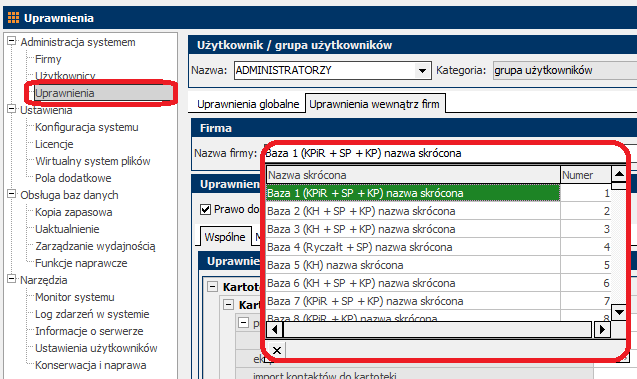The height and width of the screenshot is (379, 637).
Task: Open Kopia zapasowa tree item
Action: coord(74,212)
